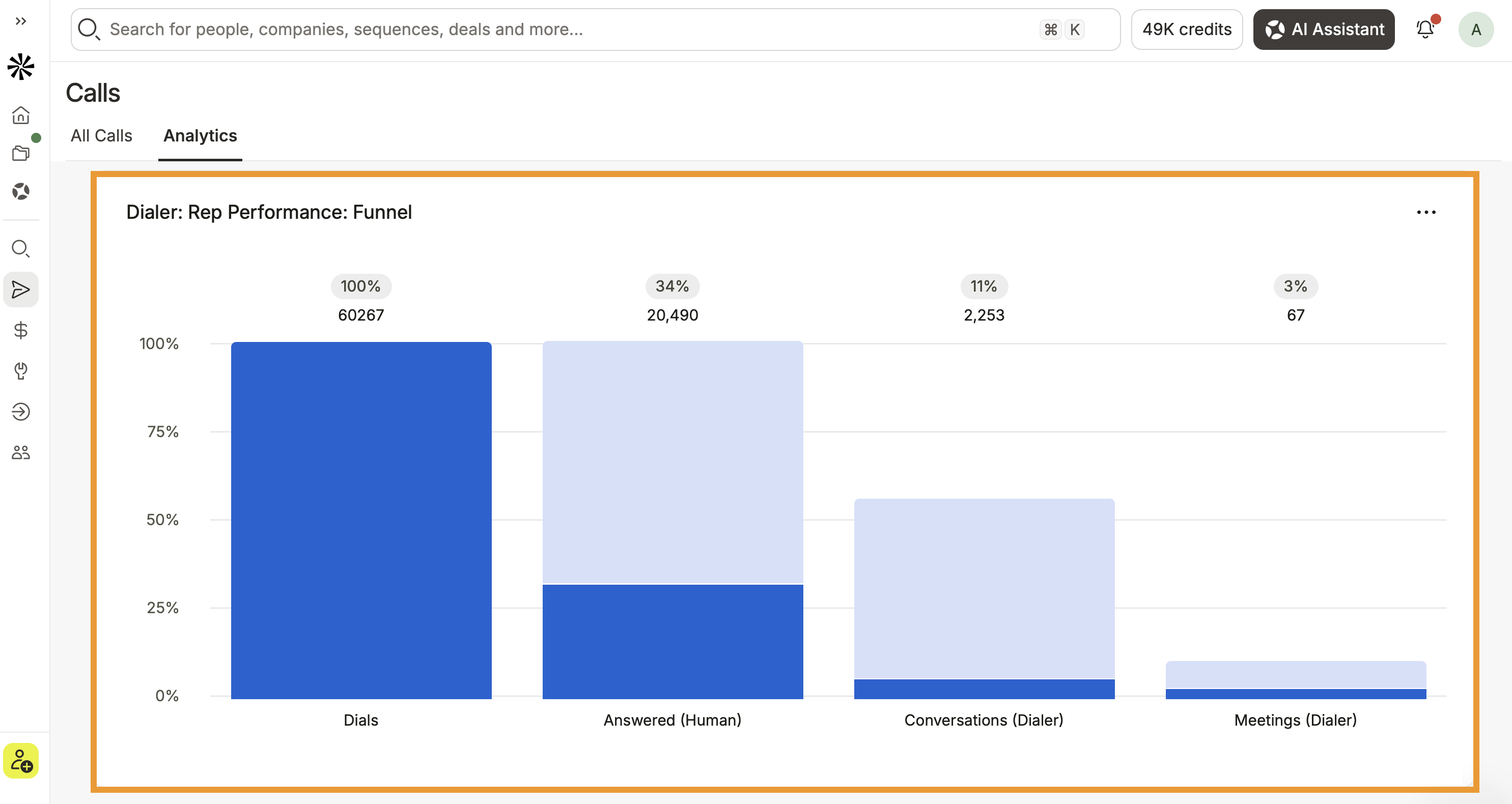
Task: Open the Home icon in sidebar
Action: [21, 114]
